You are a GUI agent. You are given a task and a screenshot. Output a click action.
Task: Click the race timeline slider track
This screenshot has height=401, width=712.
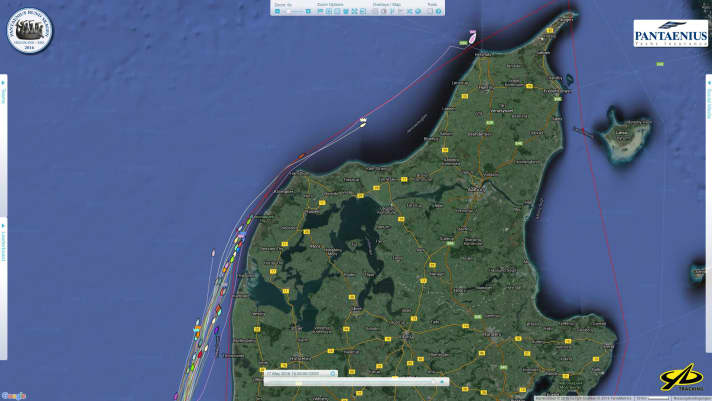pyautogui.click(x=350, y=382)
